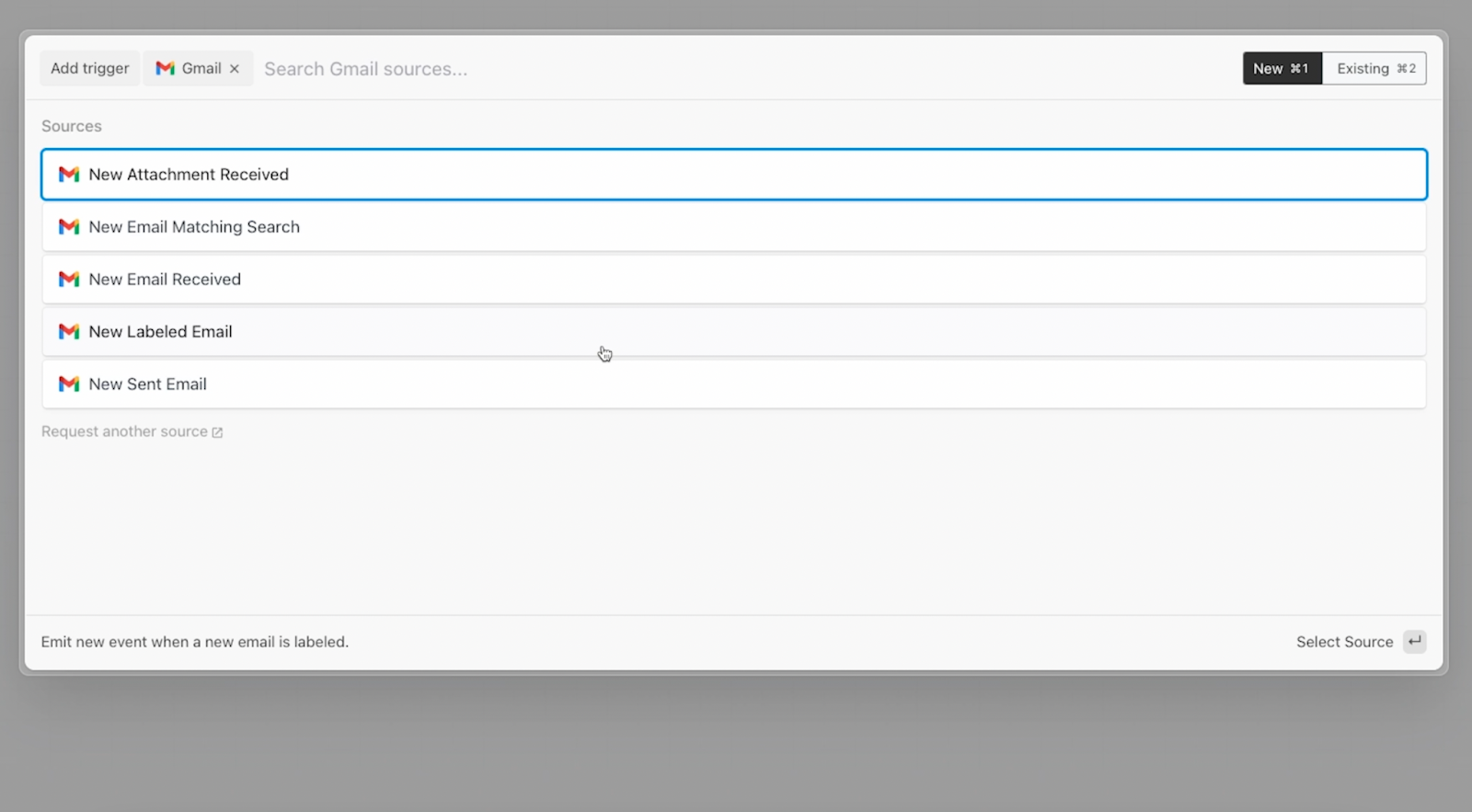Click the Add trigger button
This screenshot has width=1472, height=812.
[90, 69]
